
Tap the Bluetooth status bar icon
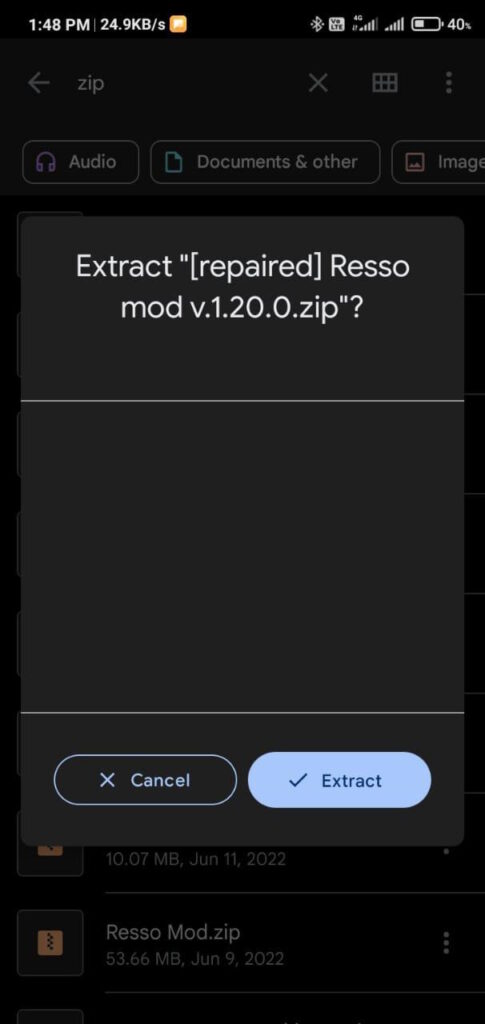pos(317,25)
